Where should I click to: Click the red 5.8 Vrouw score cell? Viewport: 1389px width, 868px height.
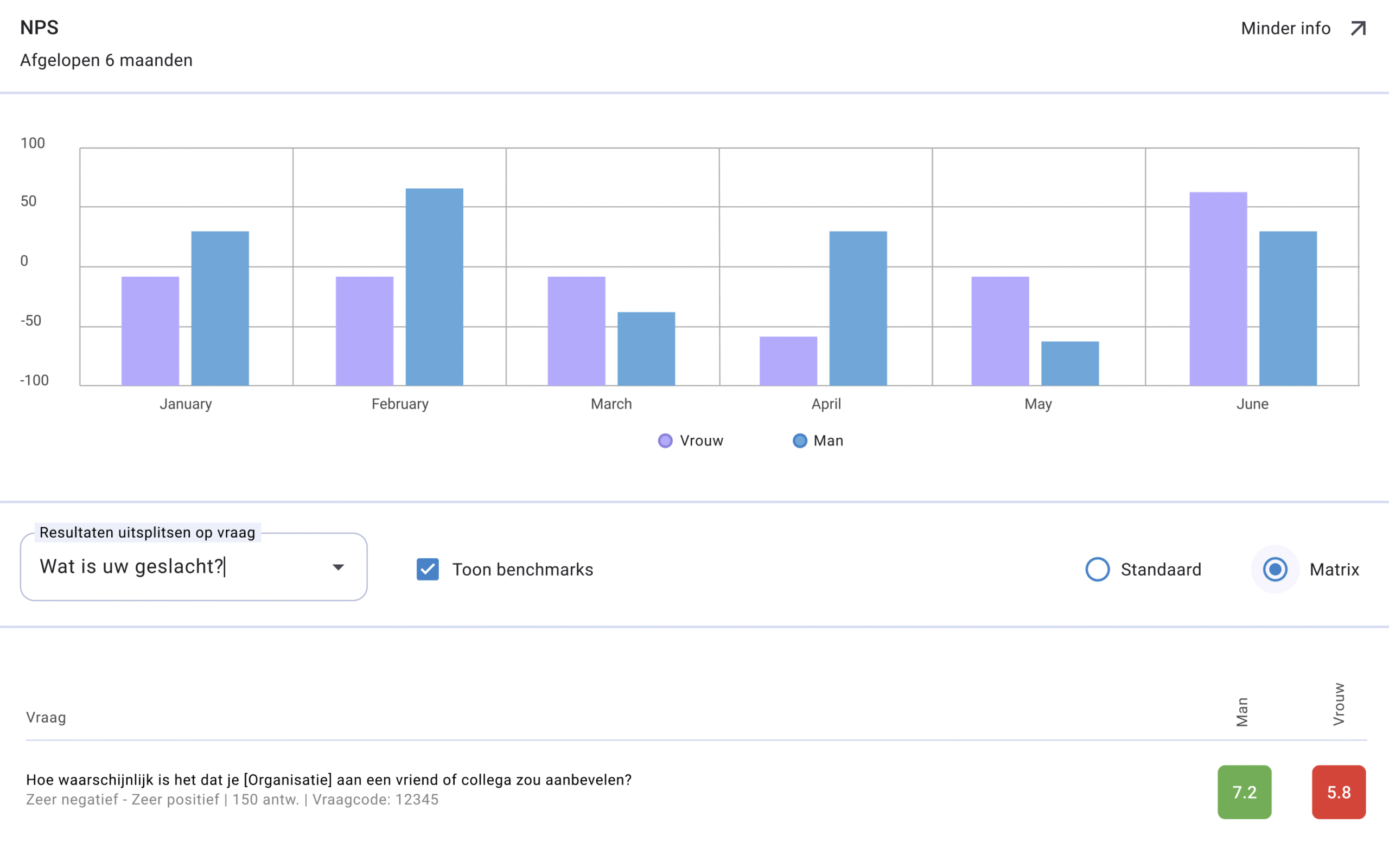pos(1339,792)
